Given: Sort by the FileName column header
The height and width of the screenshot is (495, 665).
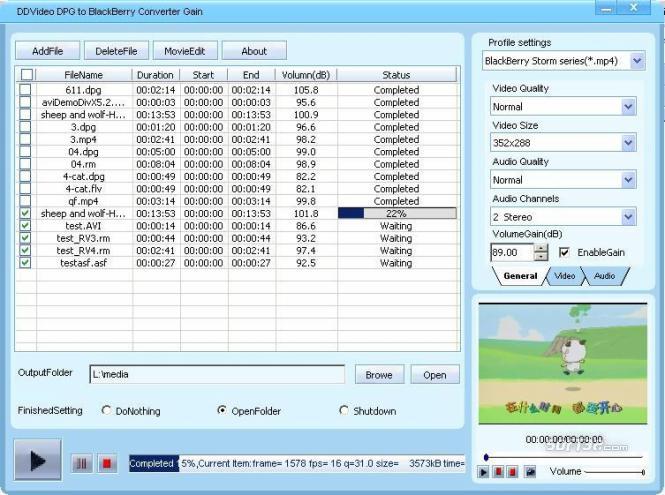Looking at the screenshot, I should (x=84, y=75).
